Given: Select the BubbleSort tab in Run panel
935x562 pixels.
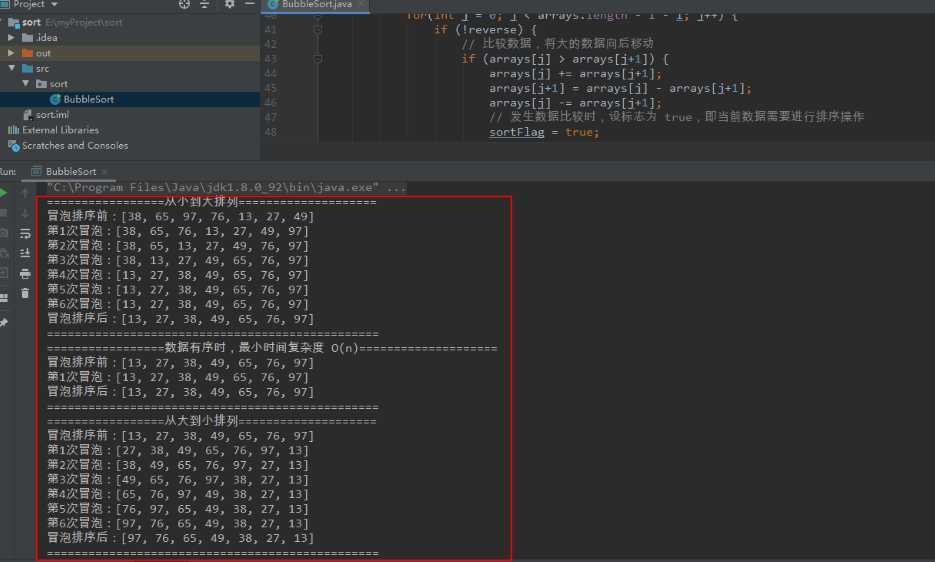Looking at the screenshot, I should pyautogui.click(x=70, y=172).
